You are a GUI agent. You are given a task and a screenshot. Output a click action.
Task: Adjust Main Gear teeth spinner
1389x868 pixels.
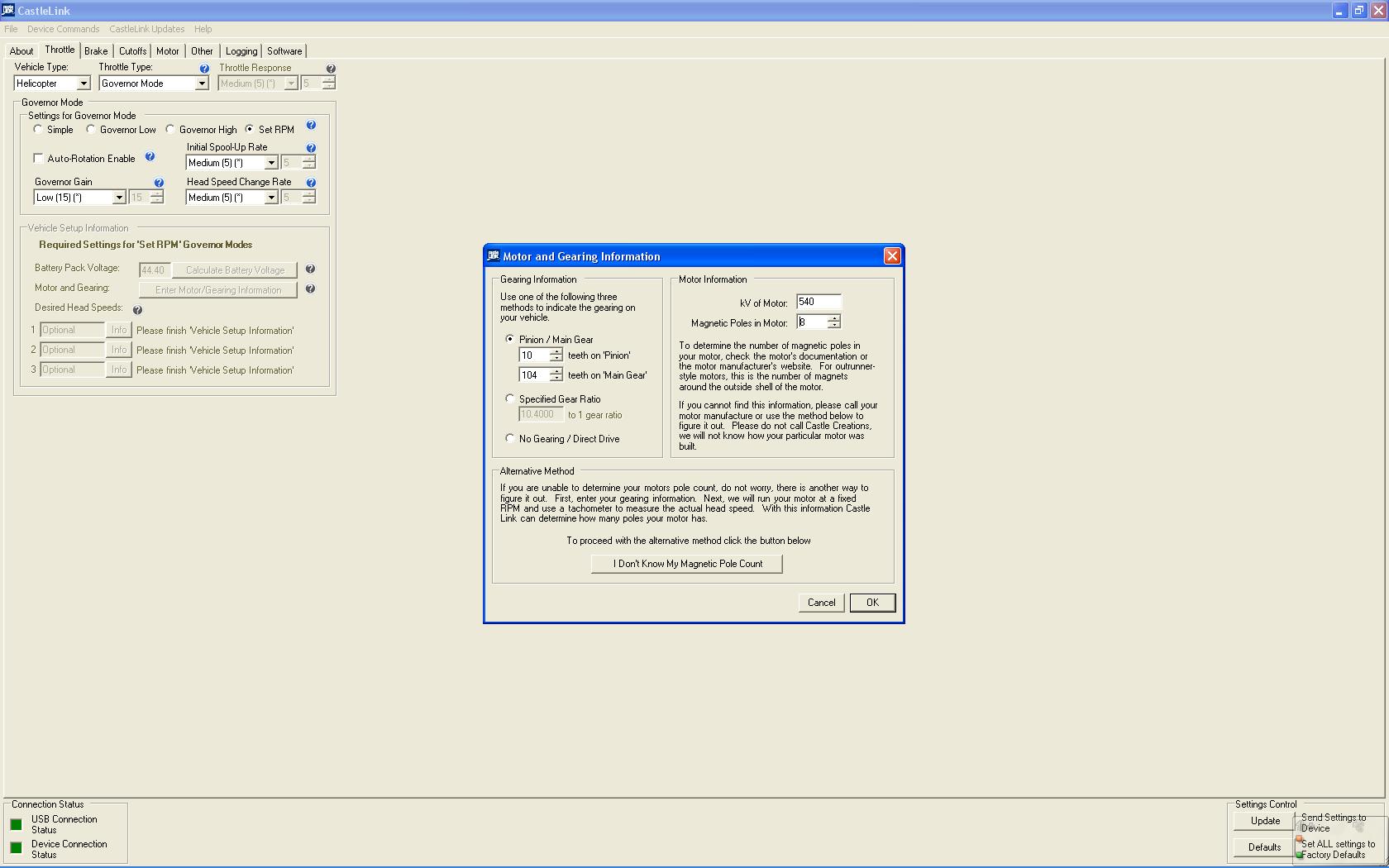pos(556,374)
